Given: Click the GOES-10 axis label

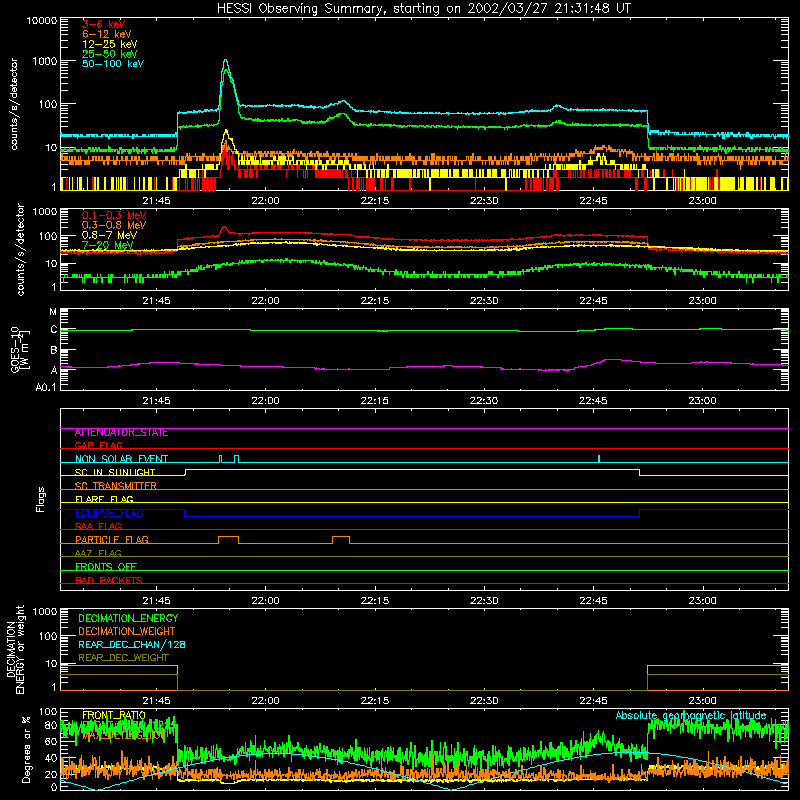Looking at the screenshot, I should point(20,349).
